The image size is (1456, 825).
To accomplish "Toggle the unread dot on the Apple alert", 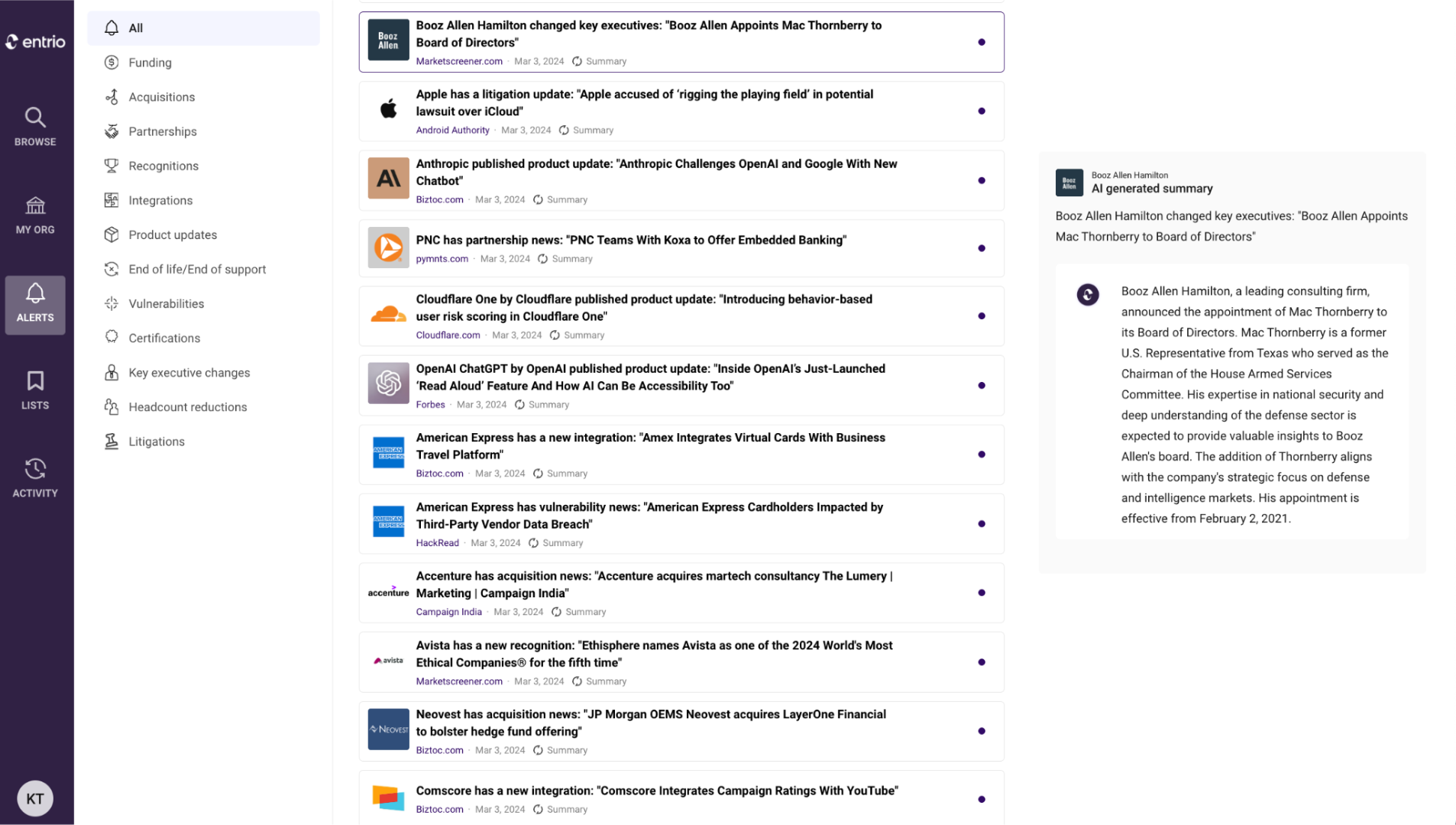I will [x=982, y=112].
